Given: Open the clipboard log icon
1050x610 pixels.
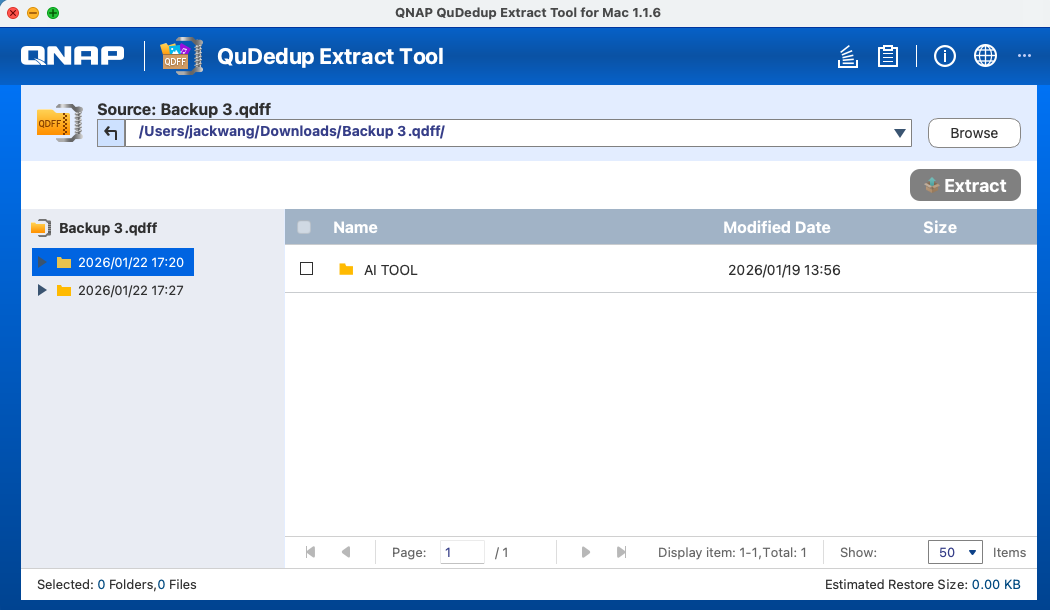Looking at the screenshot, I should (x=887, y=57).
